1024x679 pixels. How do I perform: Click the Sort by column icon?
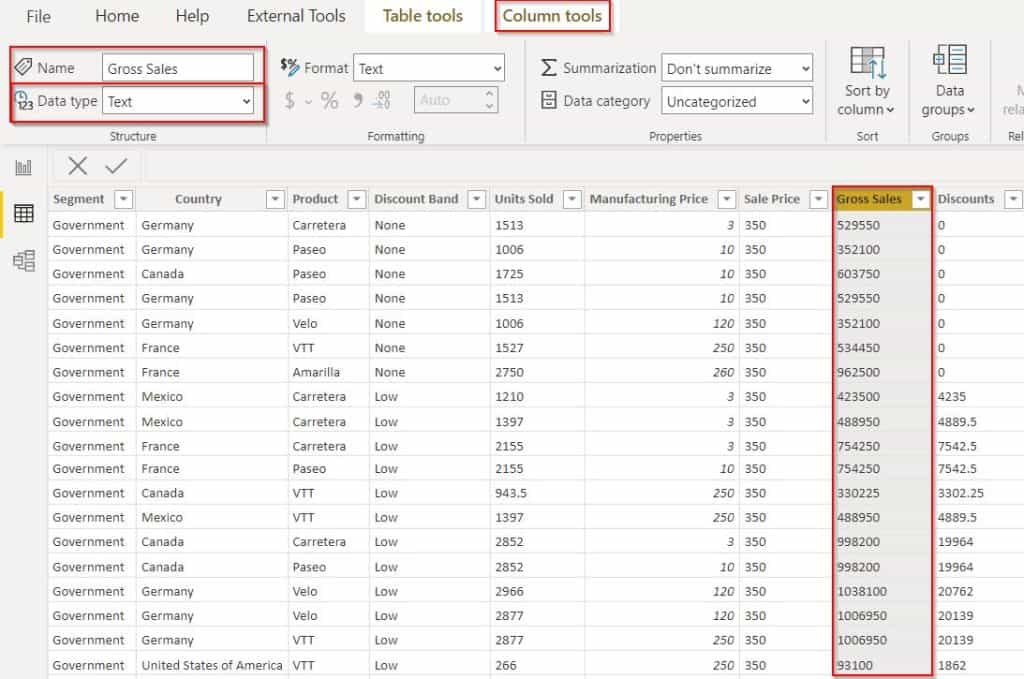click(867, 63)
